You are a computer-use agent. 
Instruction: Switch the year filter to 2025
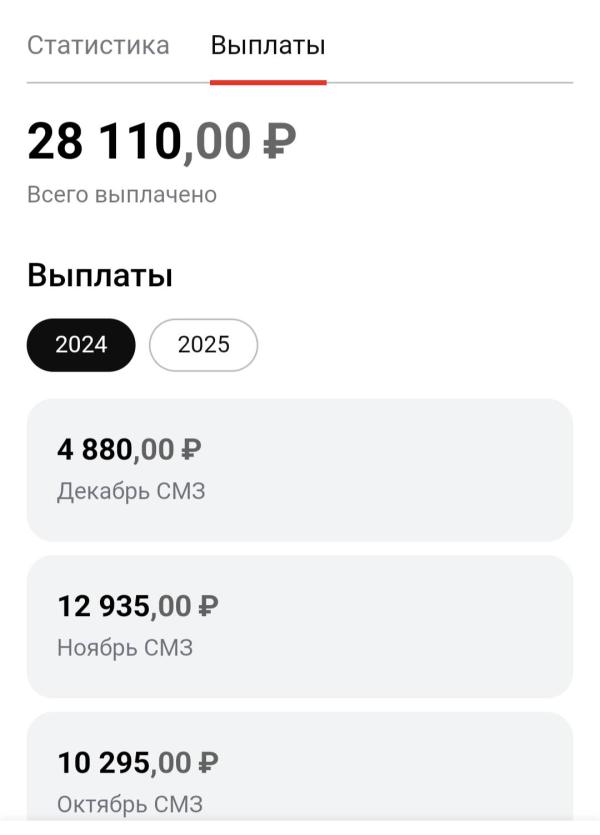[x=203, y=345]
